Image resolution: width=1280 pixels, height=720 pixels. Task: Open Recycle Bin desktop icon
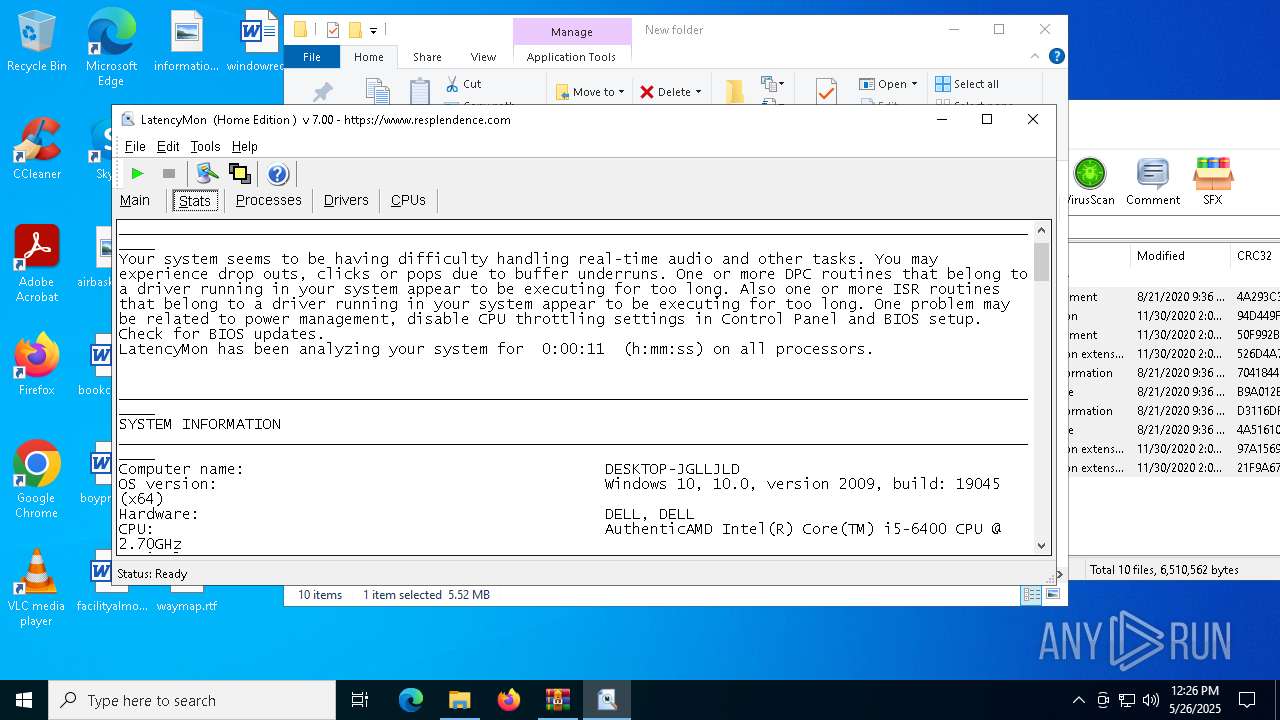(37, 42)
